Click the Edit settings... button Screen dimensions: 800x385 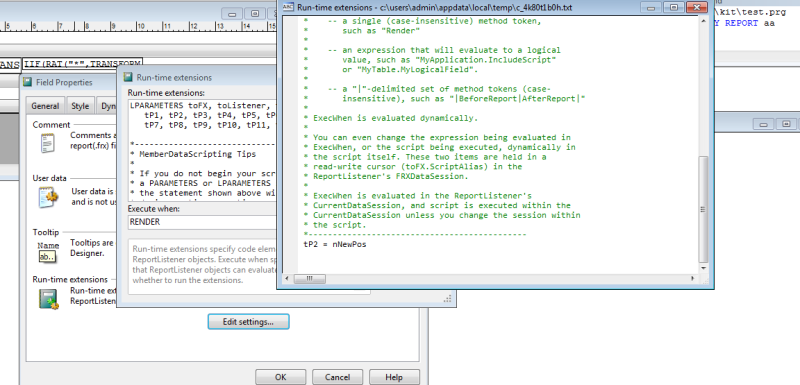tap(248, 322)
